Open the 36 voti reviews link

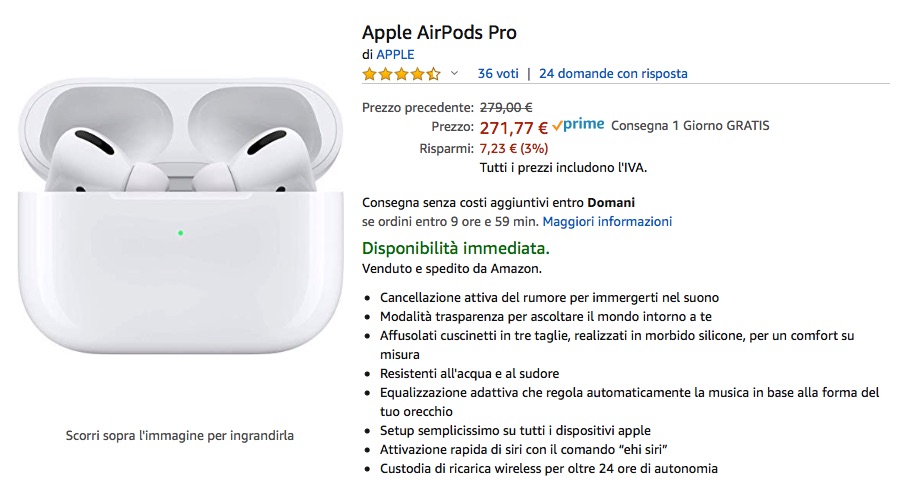coord(498,73)
